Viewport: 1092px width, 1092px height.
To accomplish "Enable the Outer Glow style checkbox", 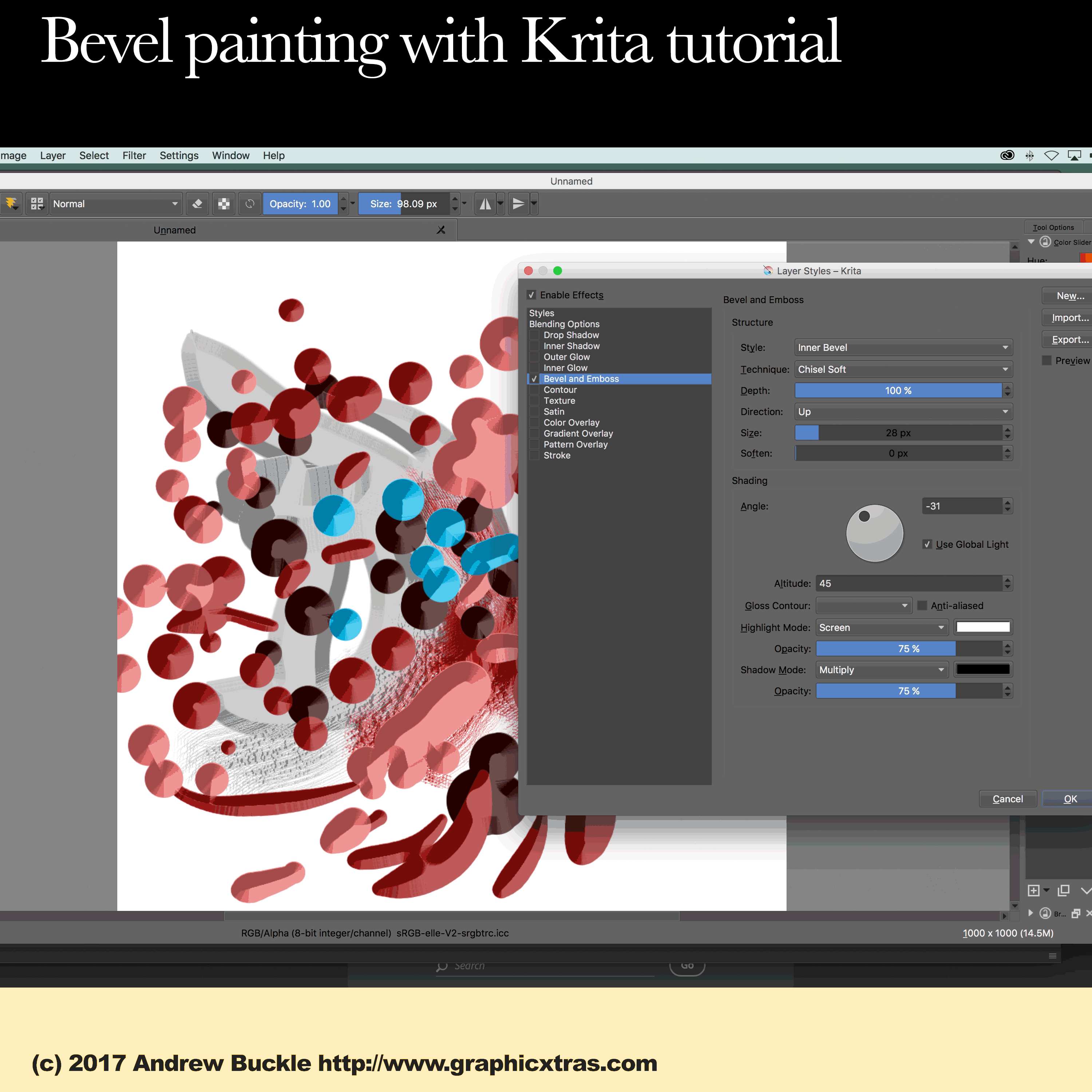I will tap(534, 357).
